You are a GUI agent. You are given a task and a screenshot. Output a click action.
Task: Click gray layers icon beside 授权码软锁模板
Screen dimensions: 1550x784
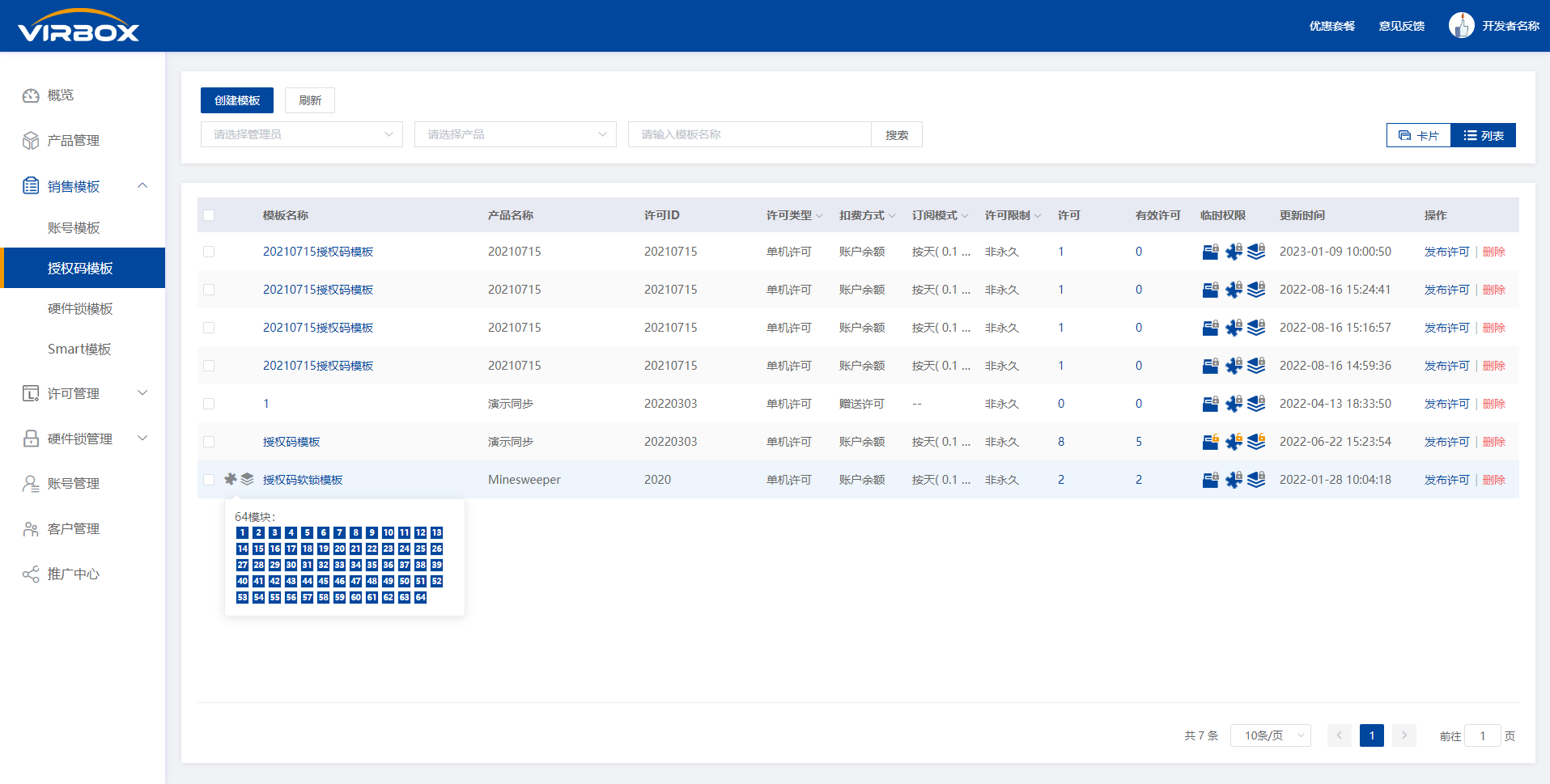(247, 479)
